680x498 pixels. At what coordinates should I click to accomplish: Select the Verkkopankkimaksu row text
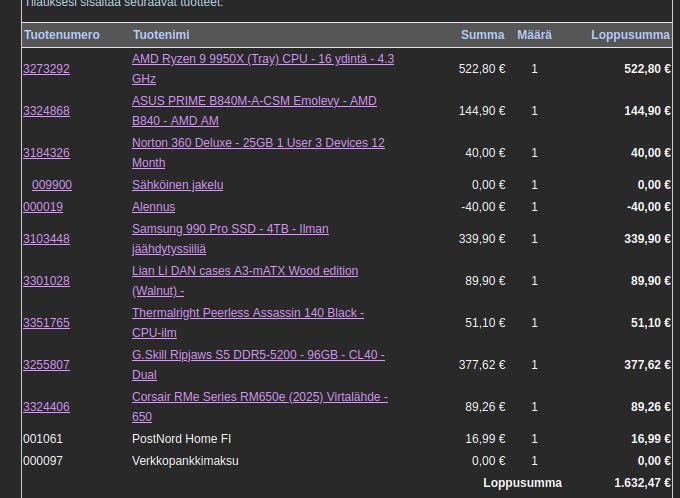[185, 461]
